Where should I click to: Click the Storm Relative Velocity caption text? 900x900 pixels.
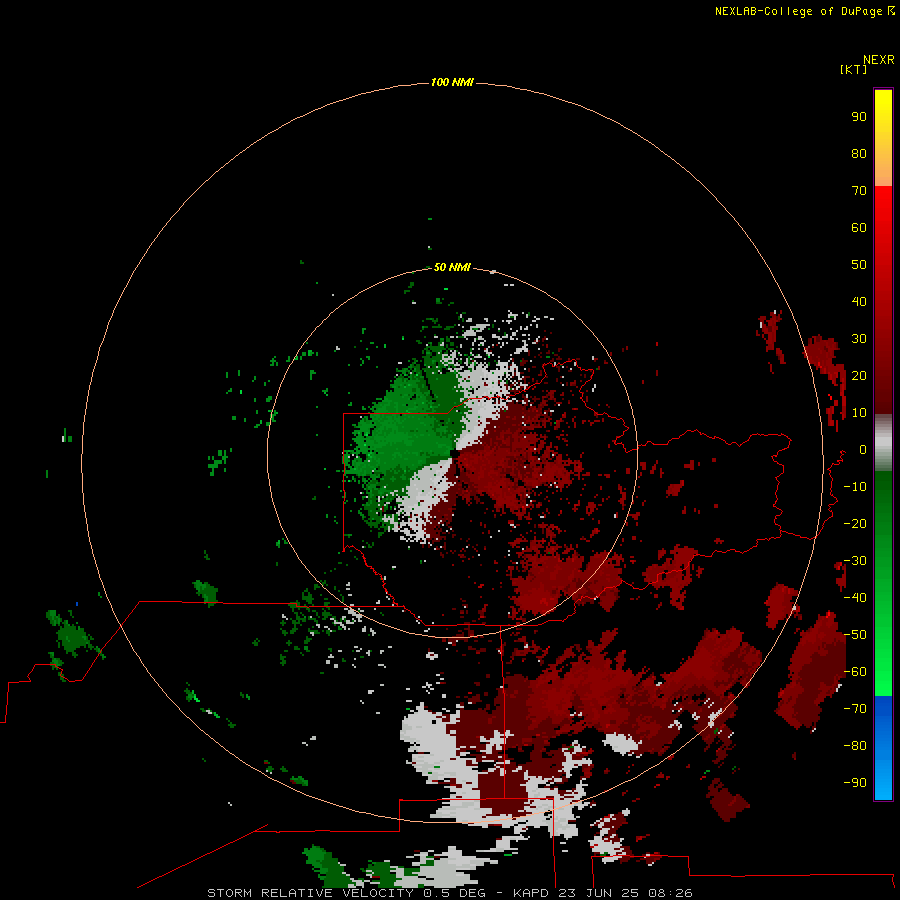pos(449,893)
